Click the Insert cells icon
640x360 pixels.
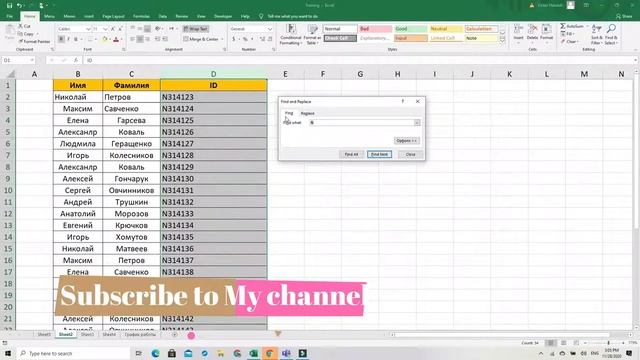pyautogui.click(x=518, y=32)
